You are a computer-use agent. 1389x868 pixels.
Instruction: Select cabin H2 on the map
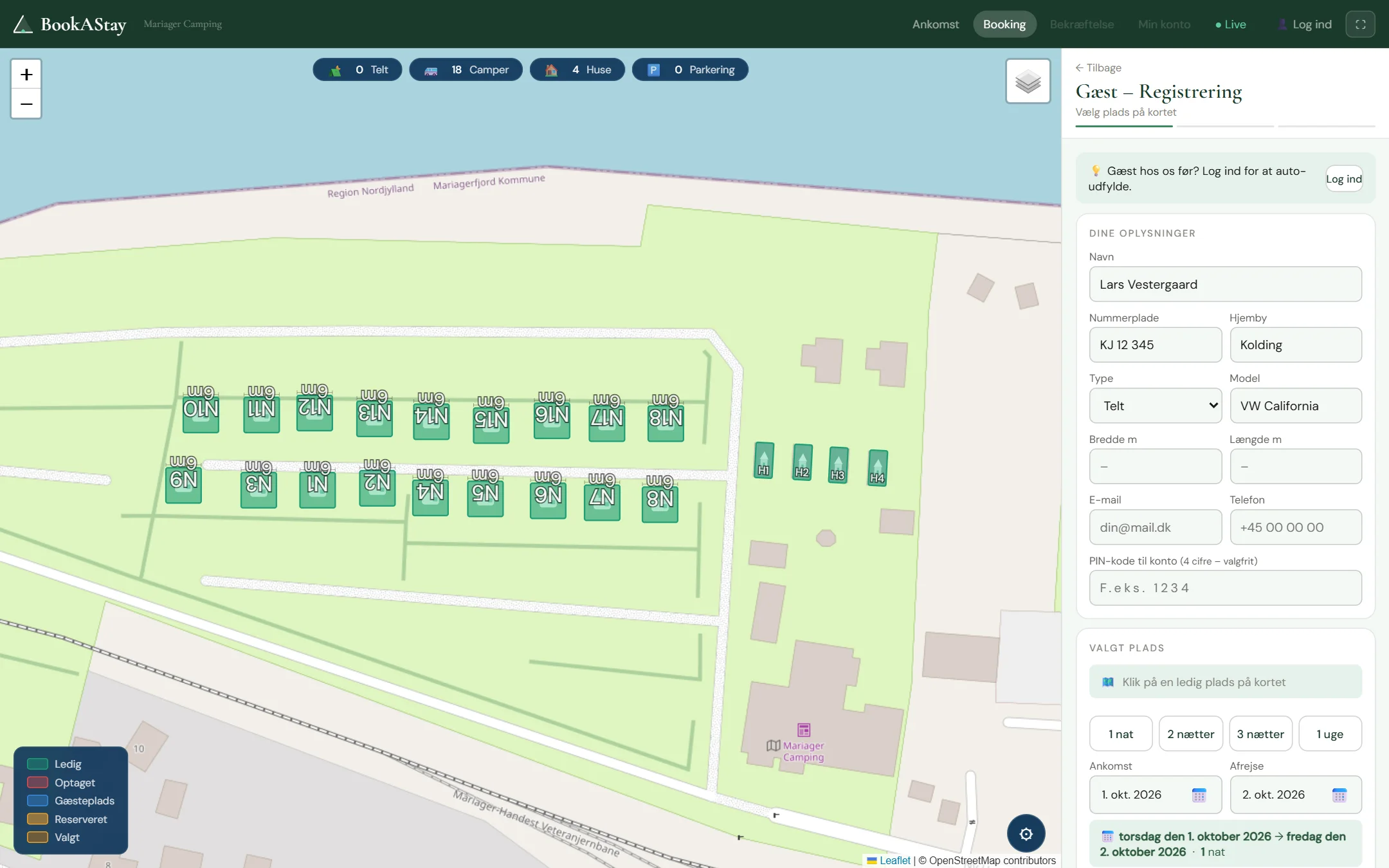click(x=802, y=463)
